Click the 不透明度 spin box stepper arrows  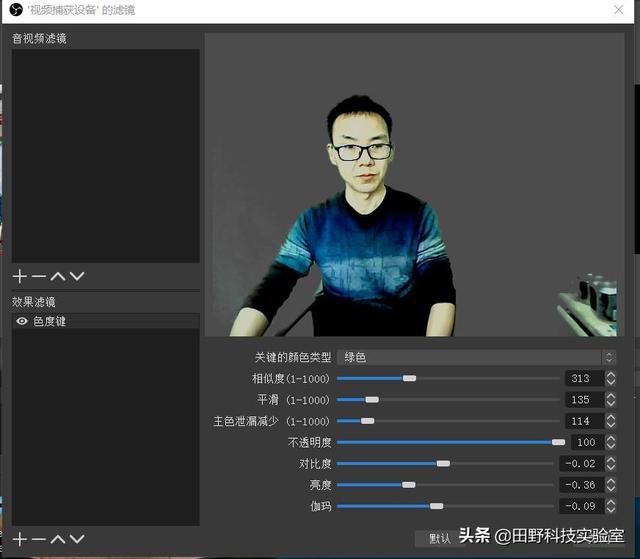pos(610,442)
